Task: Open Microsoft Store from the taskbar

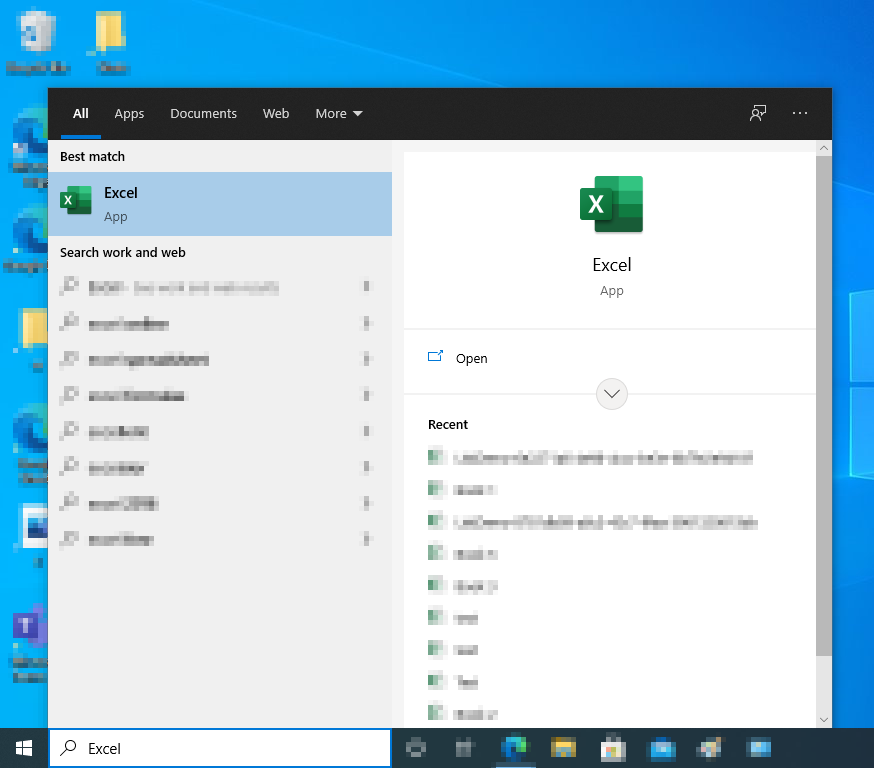Action: (613, 748)
